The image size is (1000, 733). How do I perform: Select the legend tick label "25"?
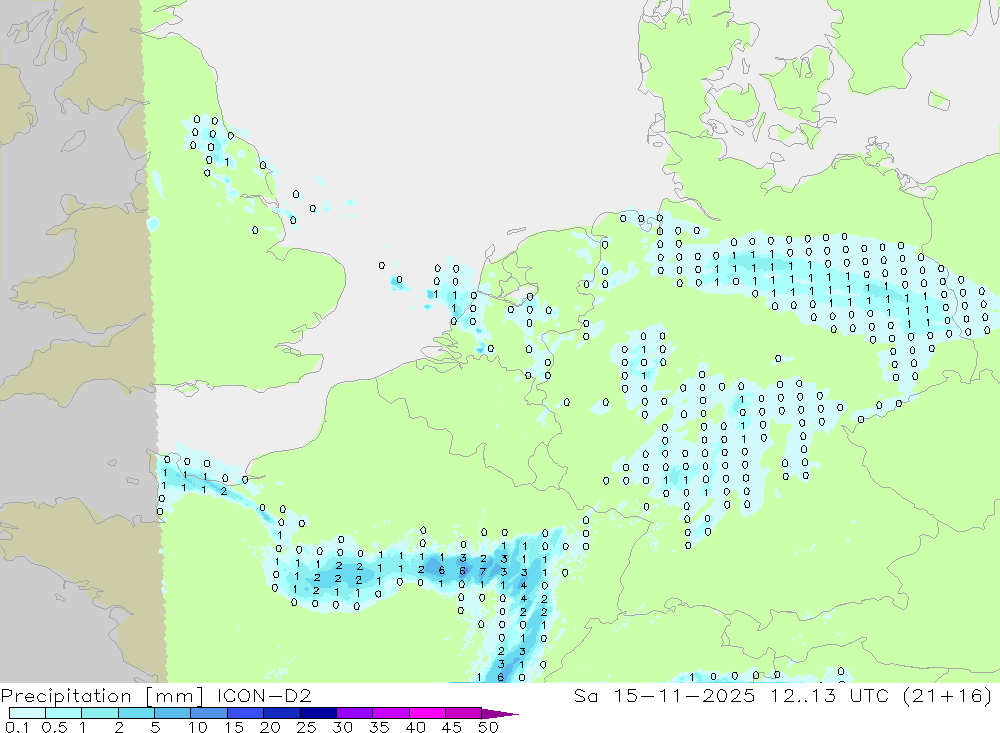[x=306, y=727]
